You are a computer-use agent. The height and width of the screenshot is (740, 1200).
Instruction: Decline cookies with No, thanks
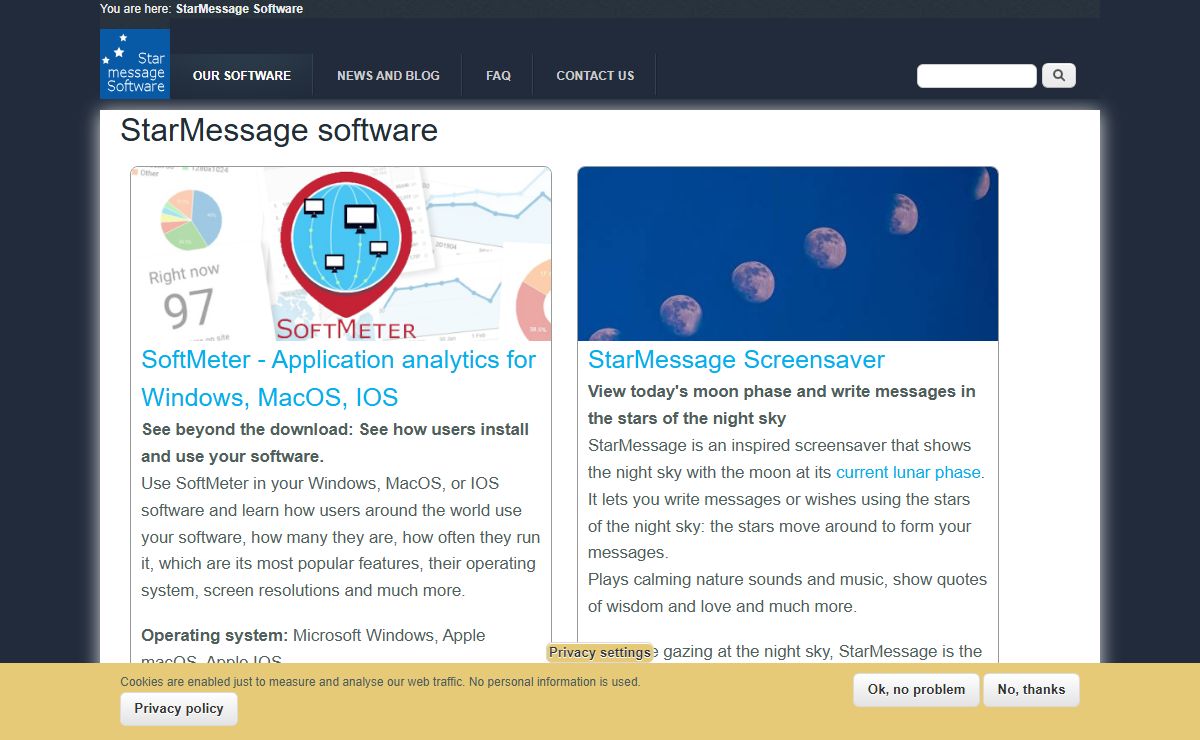(1031, 690)
